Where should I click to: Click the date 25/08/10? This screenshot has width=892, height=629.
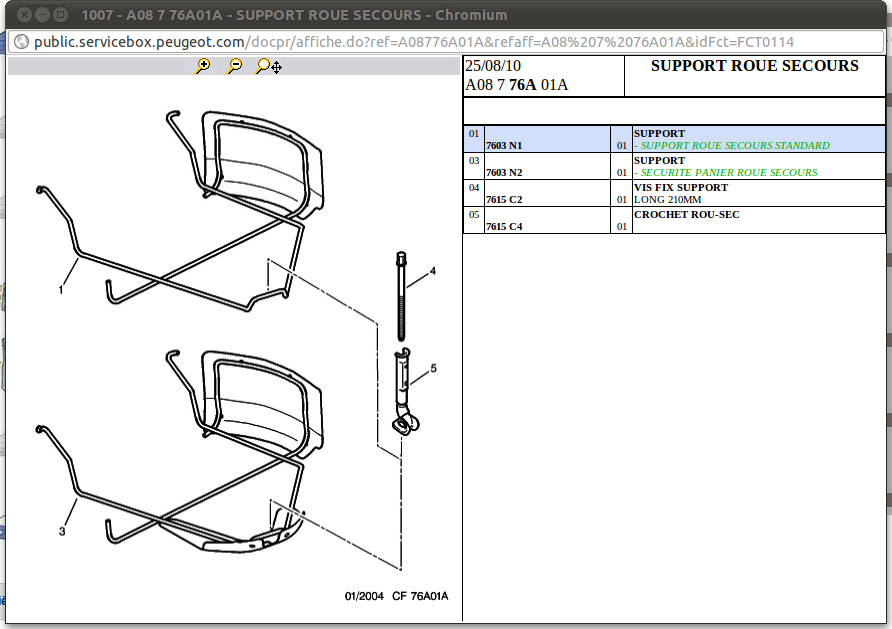click(493, 66)
